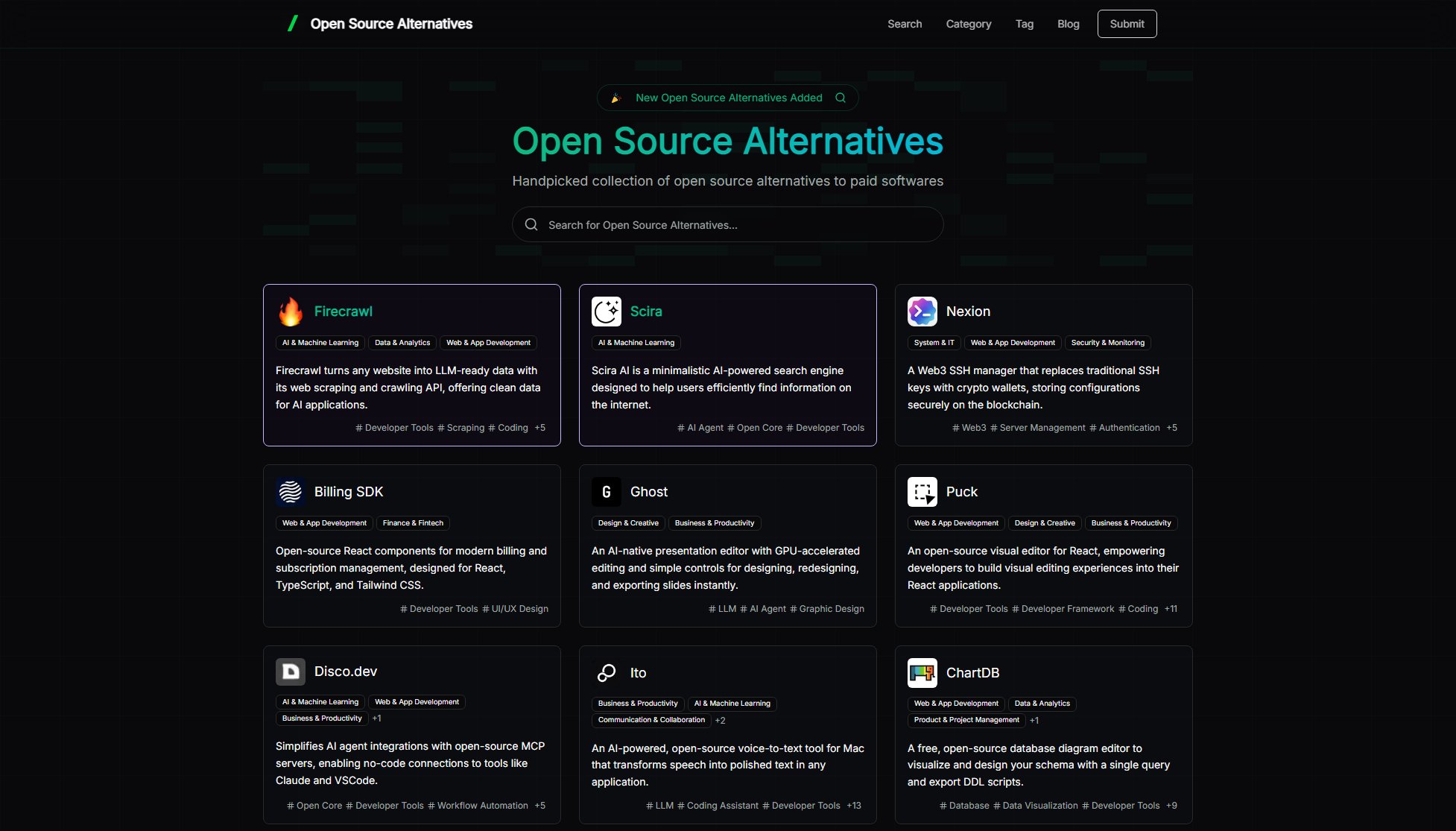Screen dimensions: 1456x831
Task: Open the Tag nav item
Action: (1025, 24)
